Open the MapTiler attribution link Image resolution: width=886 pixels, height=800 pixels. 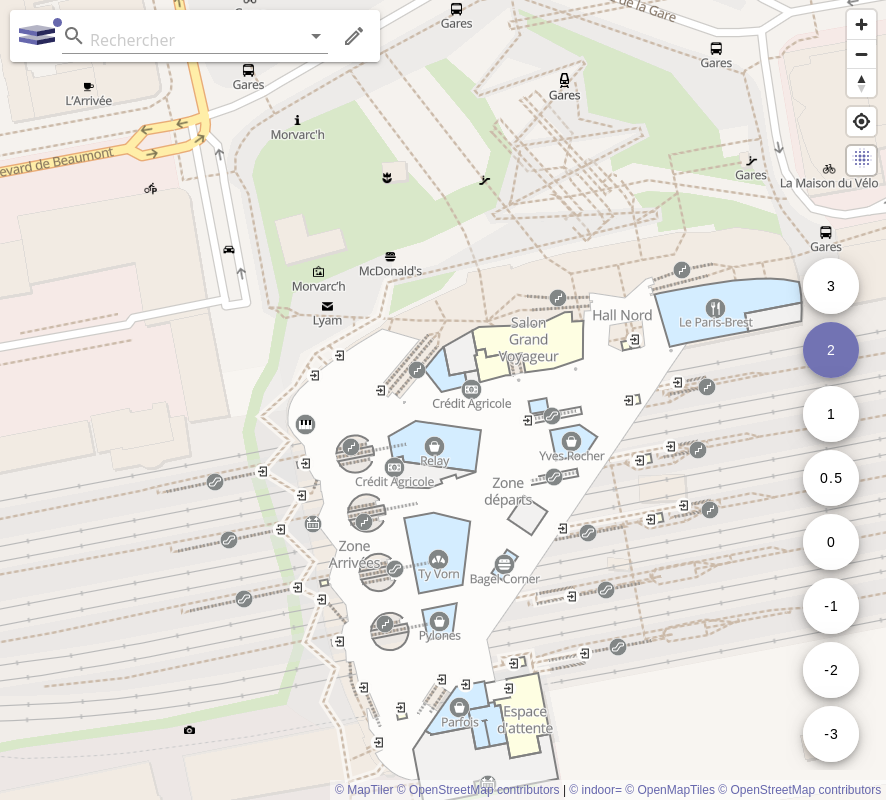(364, 790)
